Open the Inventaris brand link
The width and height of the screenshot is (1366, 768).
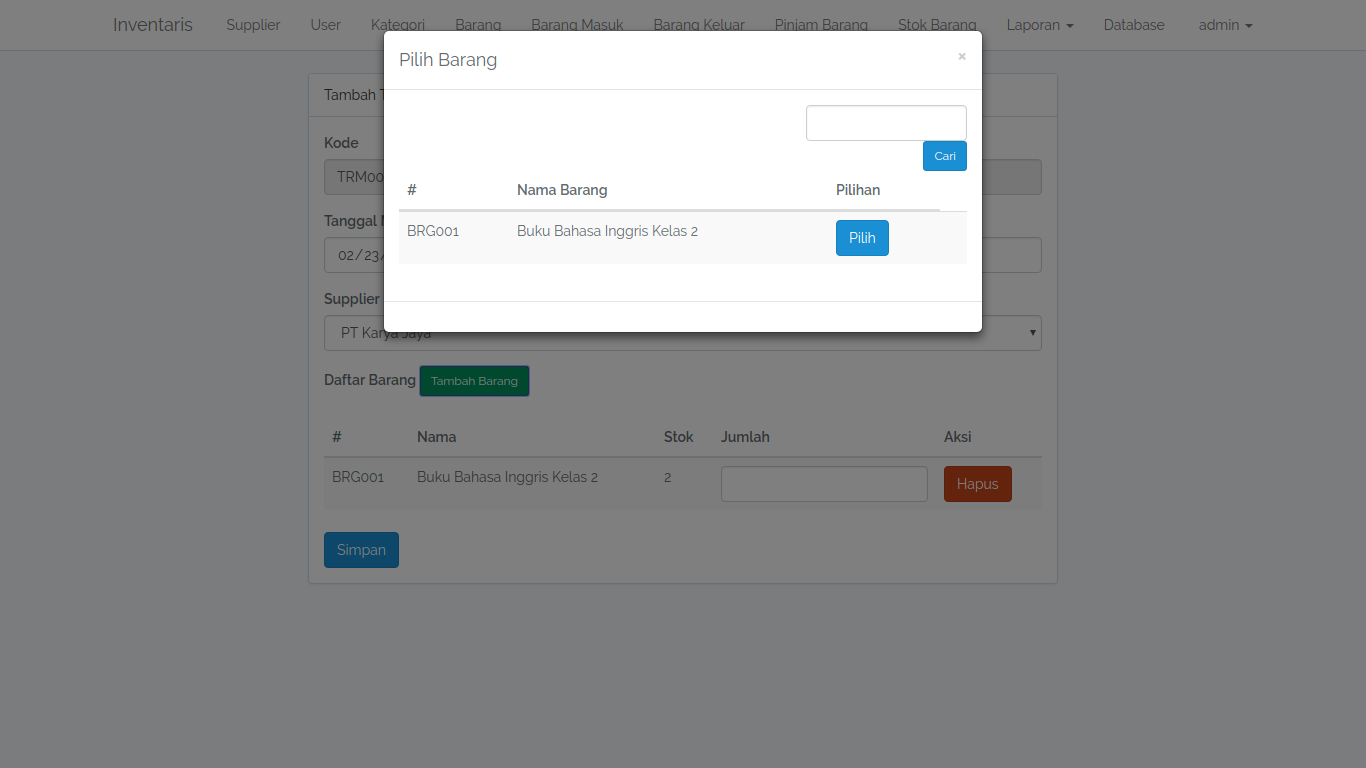pyautogui.click(x=153, y=25)
